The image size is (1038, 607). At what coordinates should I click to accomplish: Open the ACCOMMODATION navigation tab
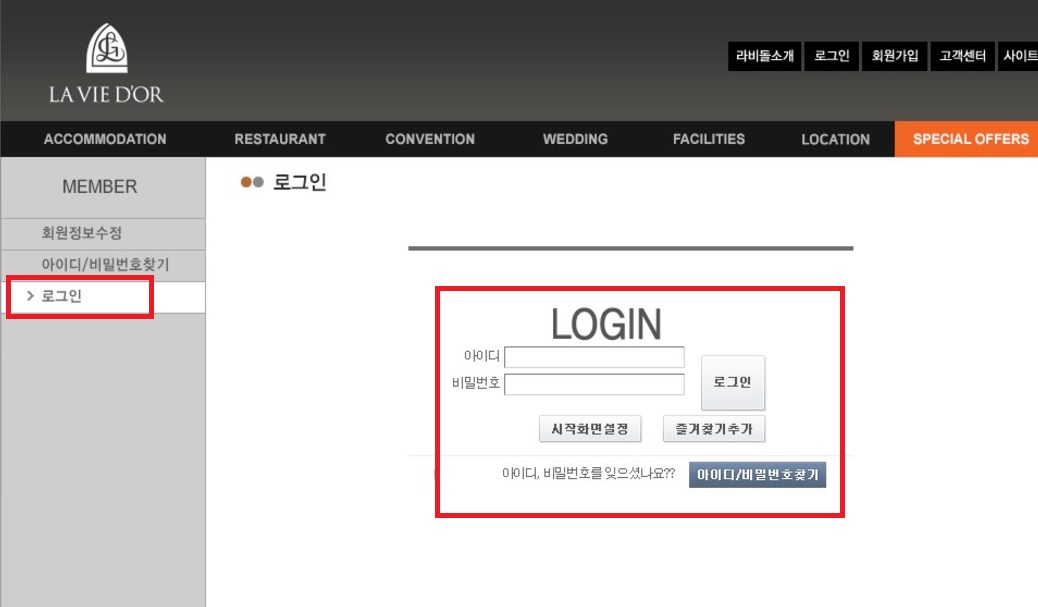[104, 139]
